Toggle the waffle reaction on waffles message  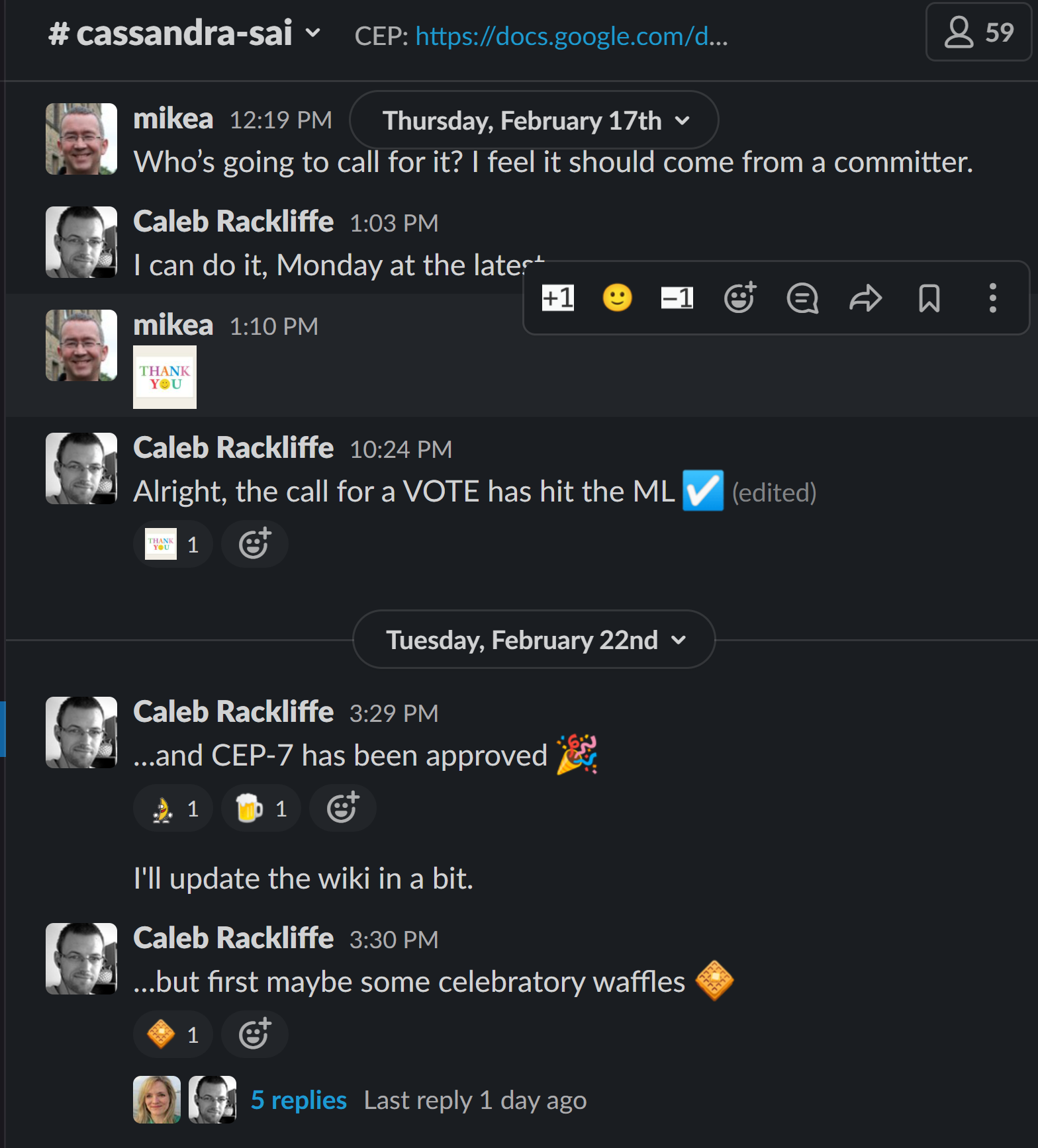pos(172,1034)
